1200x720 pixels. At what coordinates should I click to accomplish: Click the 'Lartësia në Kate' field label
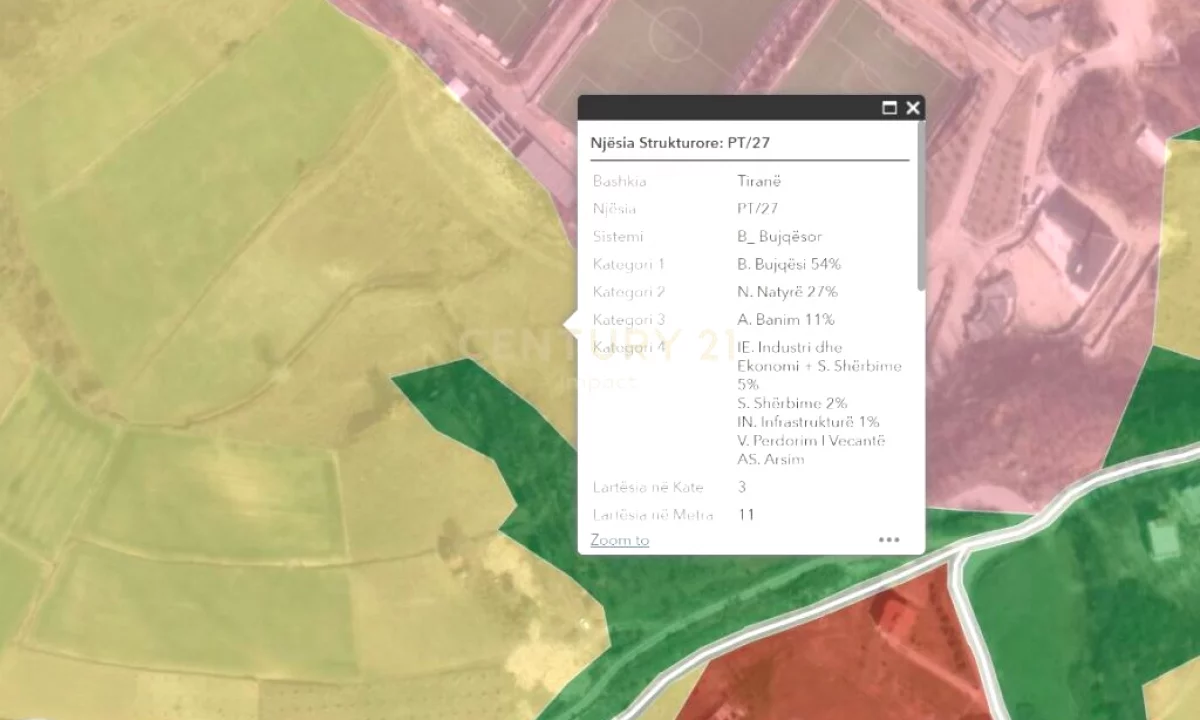[647, 487]
